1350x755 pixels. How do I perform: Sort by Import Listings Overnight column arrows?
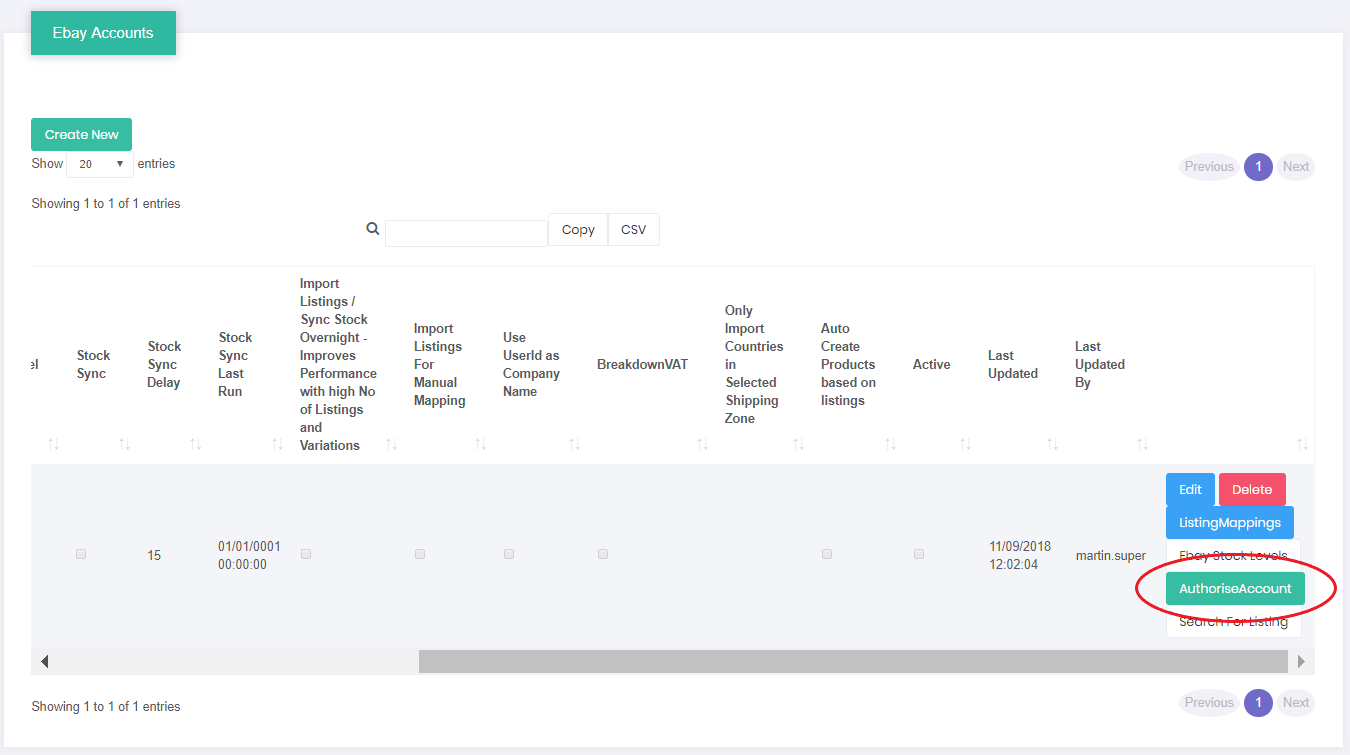[392, 443]
